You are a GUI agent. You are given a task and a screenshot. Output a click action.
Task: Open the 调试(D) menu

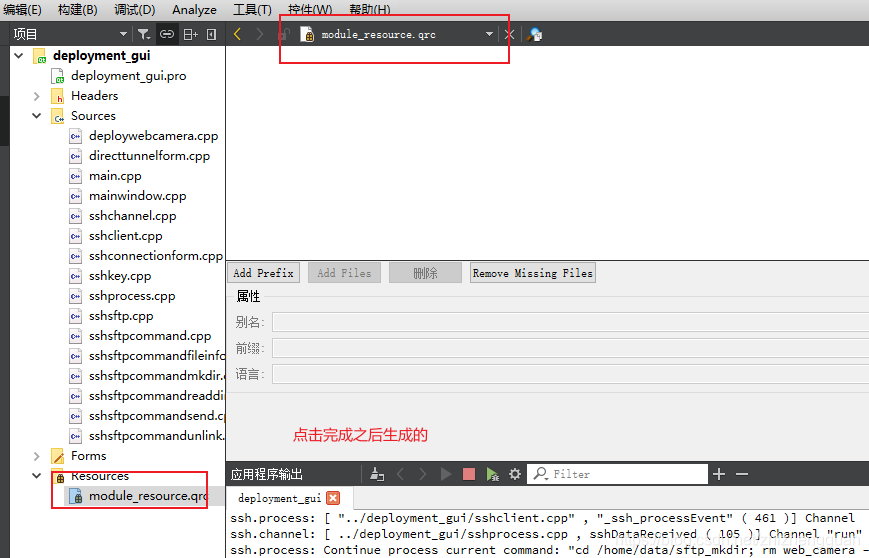click(x=135, y=9)
